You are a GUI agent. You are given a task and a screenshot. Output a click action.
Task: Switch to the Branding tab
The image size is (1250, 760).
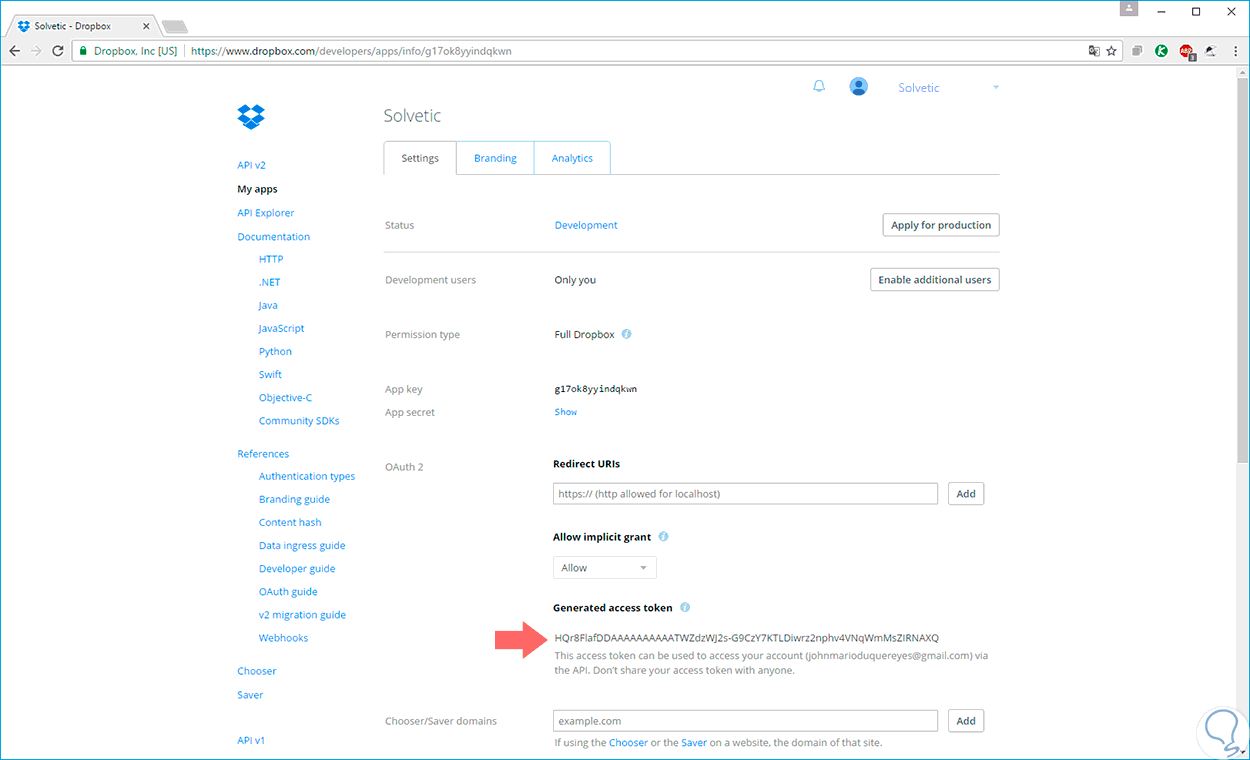(495, 158)
